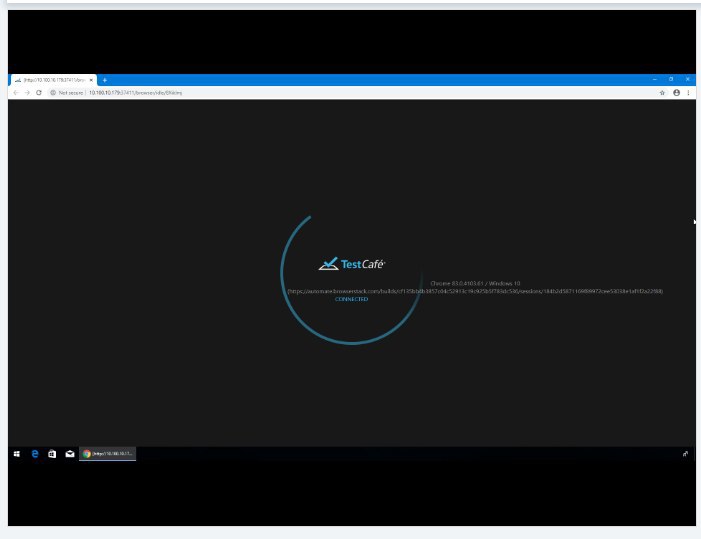Click the Chrome 83 / Windows 10 text
The image size is (701, 539).
(475, 283)
